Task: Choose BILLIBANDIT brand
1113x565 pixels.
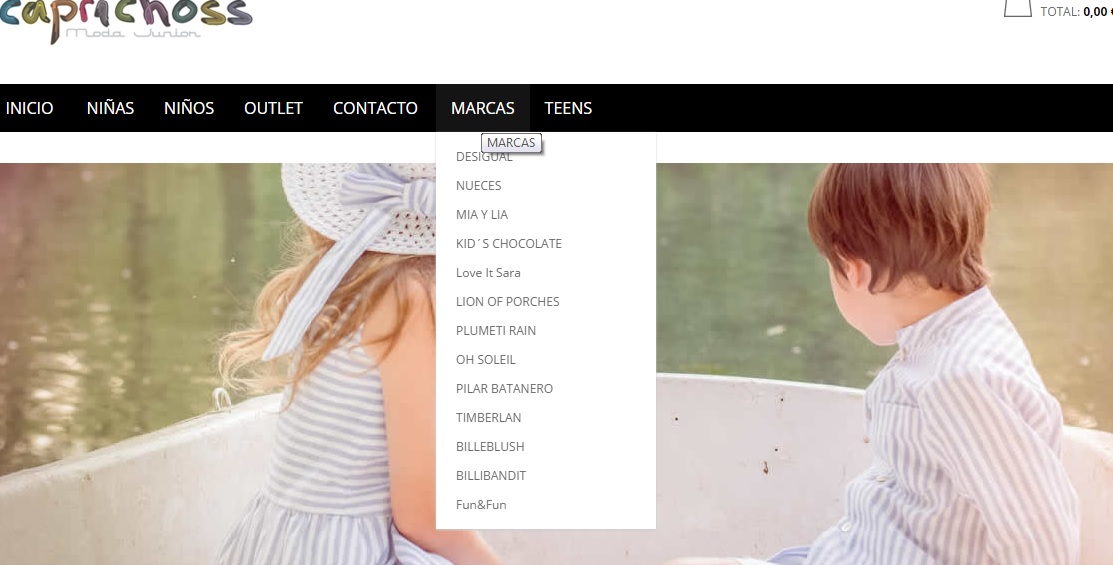Action: pyautogui.click(x=491, y=476)
